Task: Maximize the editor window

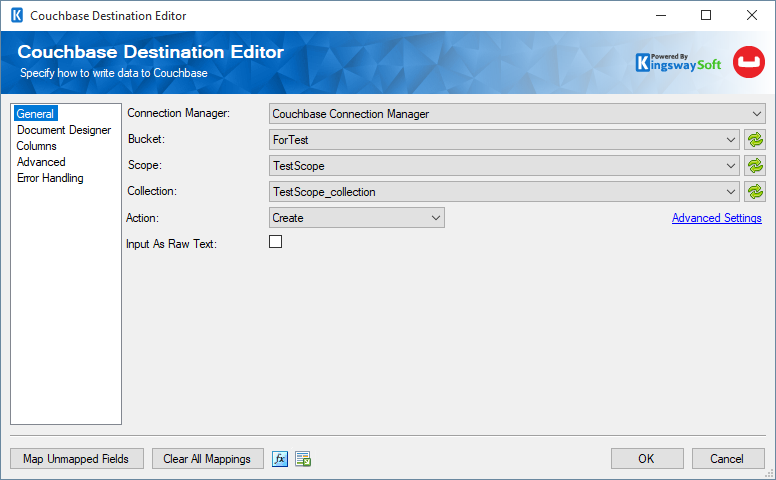Action: tap(706, 15)
